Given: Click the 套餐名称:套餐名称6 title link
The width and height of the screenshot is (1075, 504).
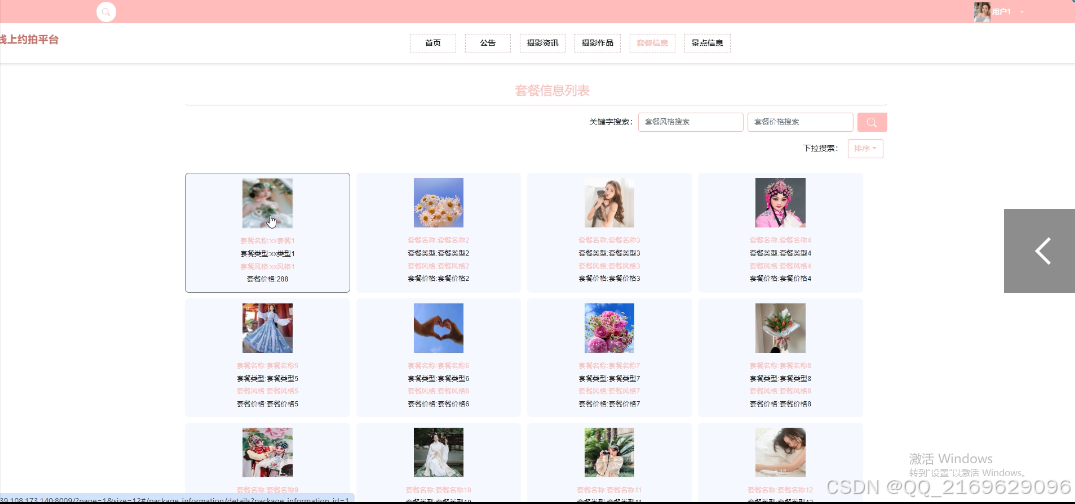Looking at the screenshot, I should coord(439,365).
